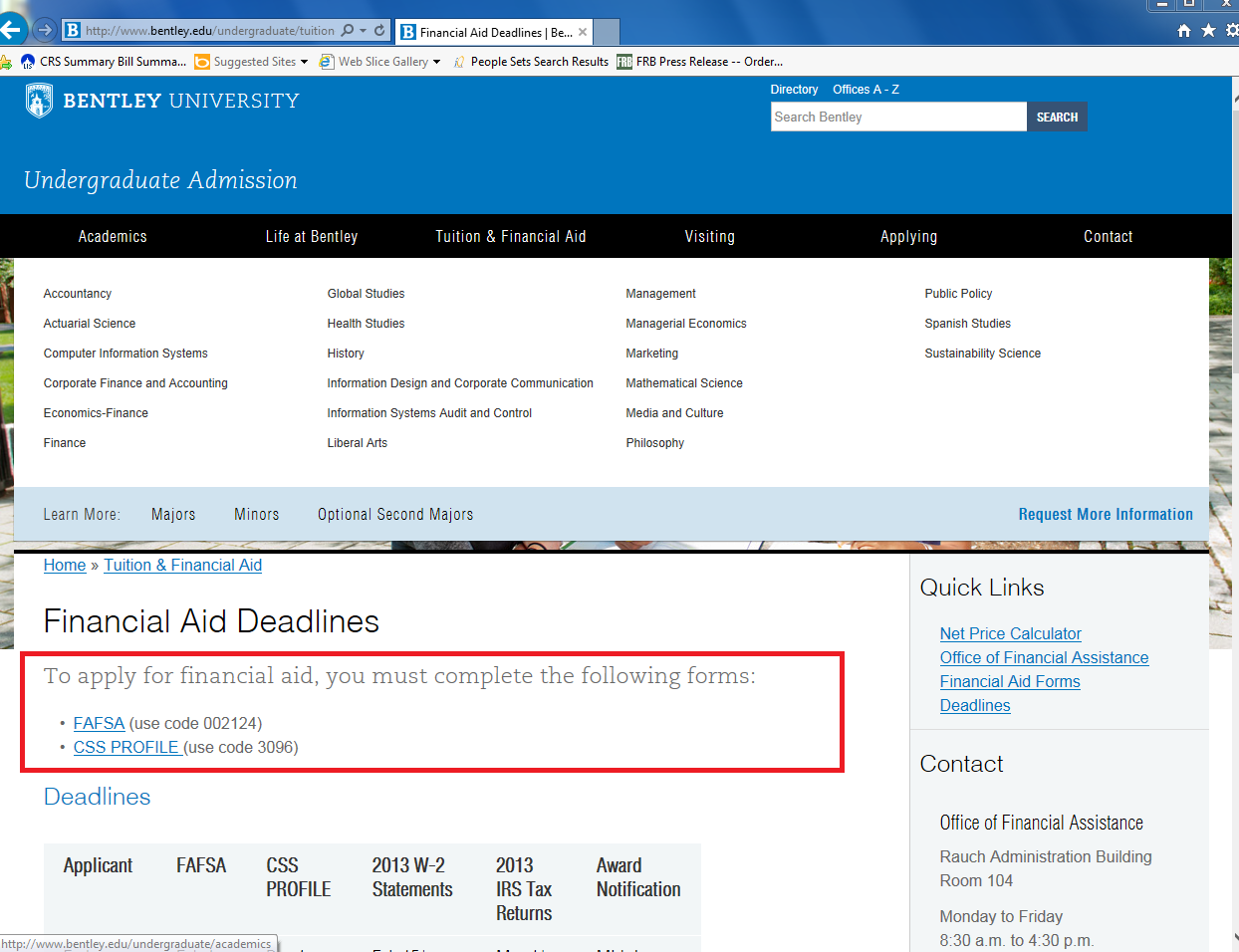Viewport: 1239px width, 952px height.
Task: Go to Home in the breadcrumb
Action: [x=65, y=566]
